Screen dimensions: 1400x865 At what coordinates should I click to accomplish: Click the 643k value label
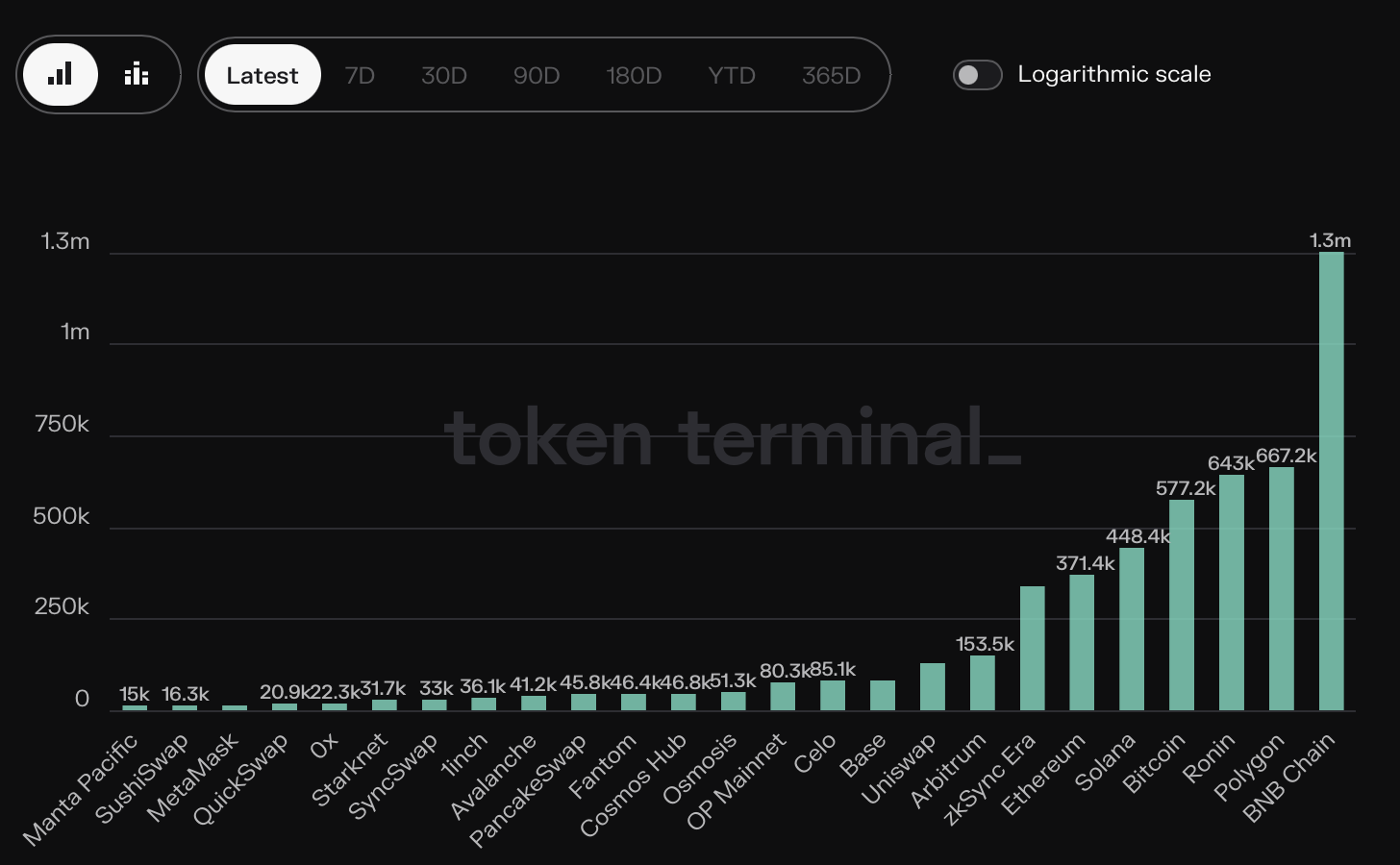coord(1231,463)
